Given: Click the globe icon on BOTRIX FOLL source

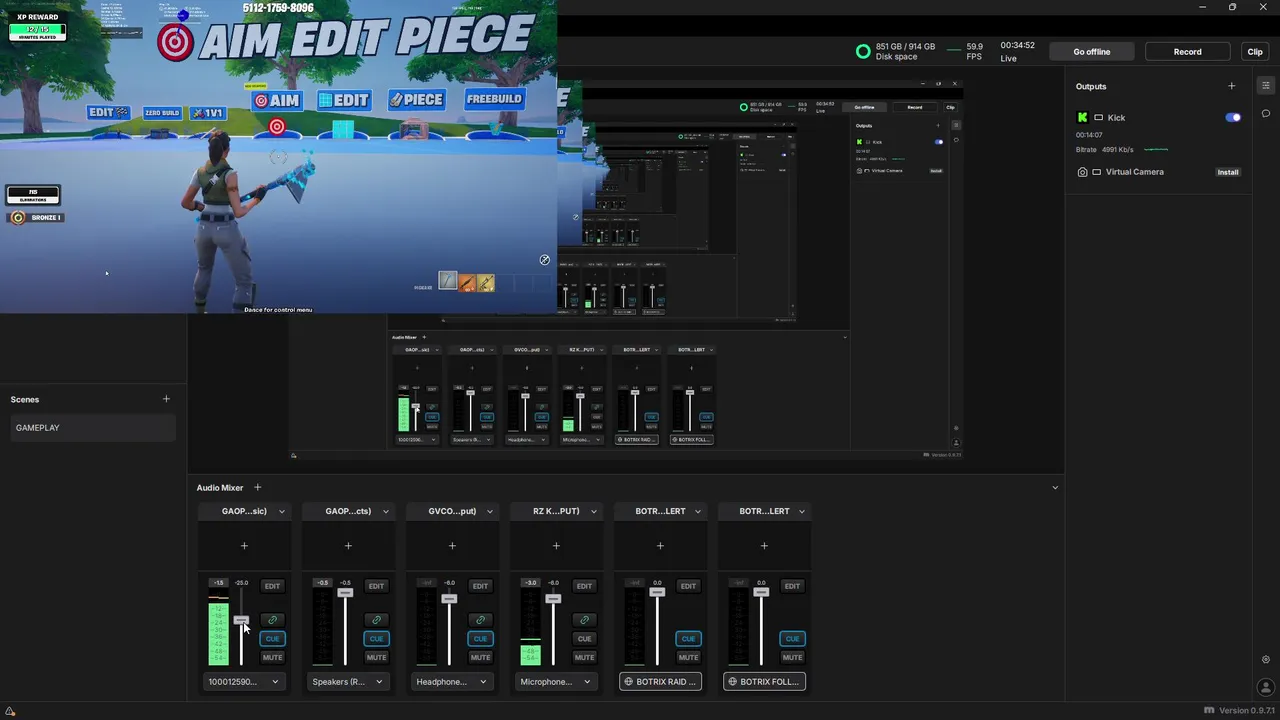Looking at the screenshot, I should tap(732, 682).
